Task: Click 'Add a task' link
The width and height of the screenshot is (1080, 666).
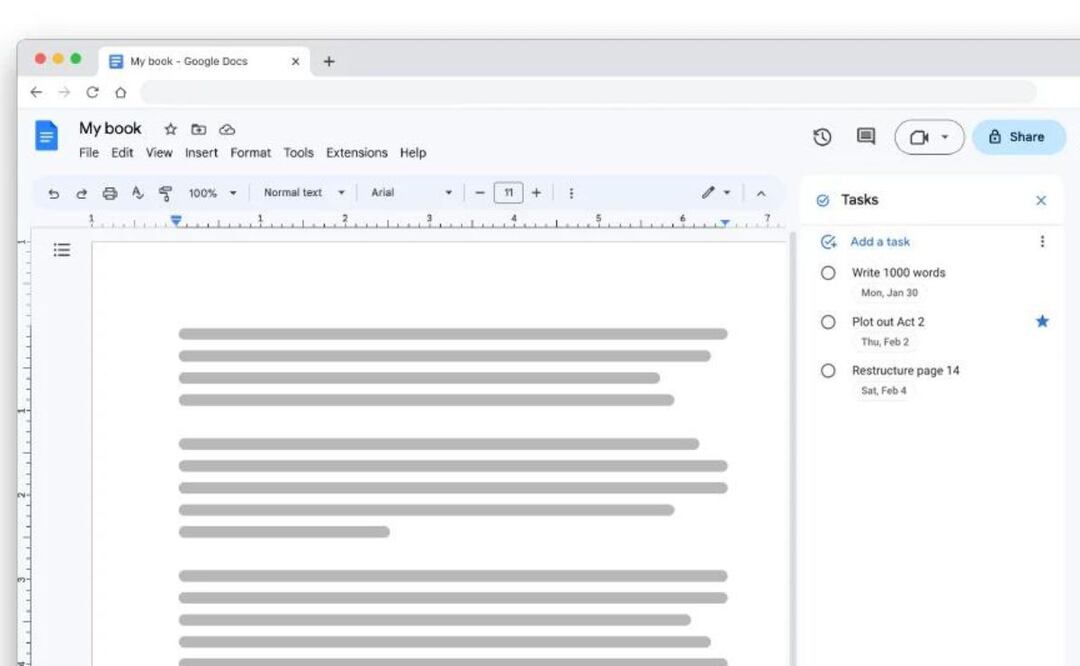Action: (879, 242)
